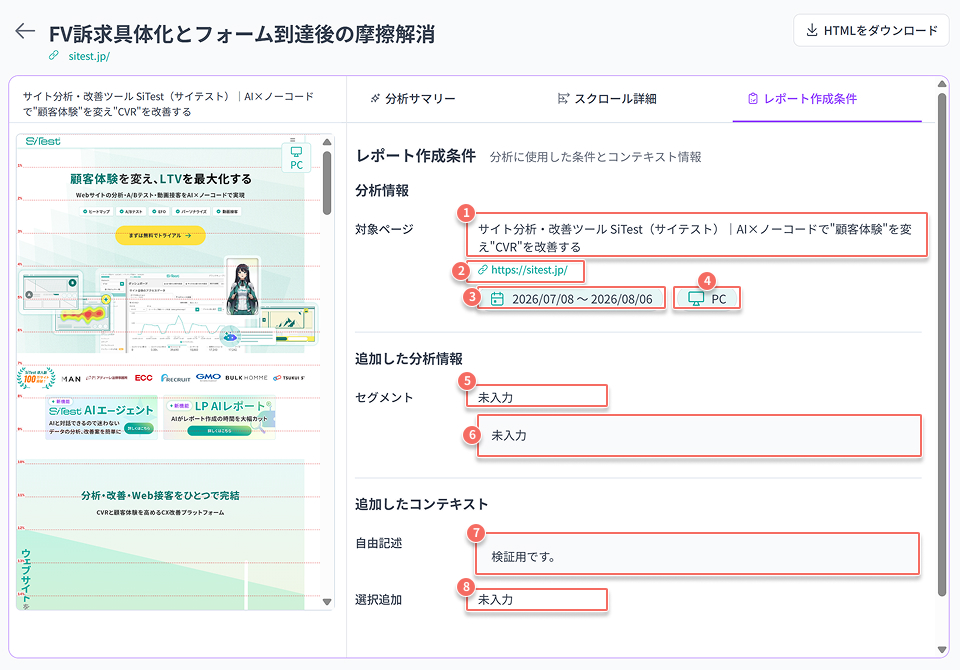
Task: Click the monitor icon in the PC device chip
Action: click(696, 299)
